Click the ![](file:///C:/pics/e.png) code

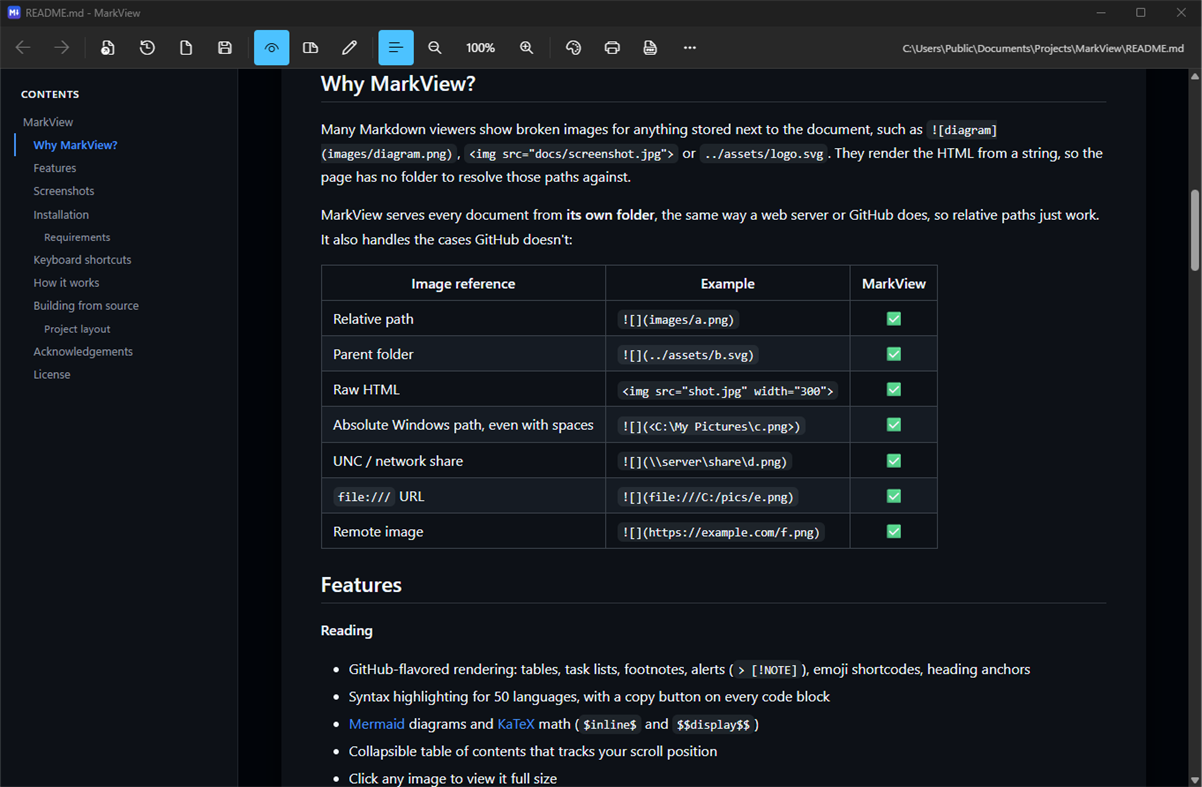[x=708, y=497]
